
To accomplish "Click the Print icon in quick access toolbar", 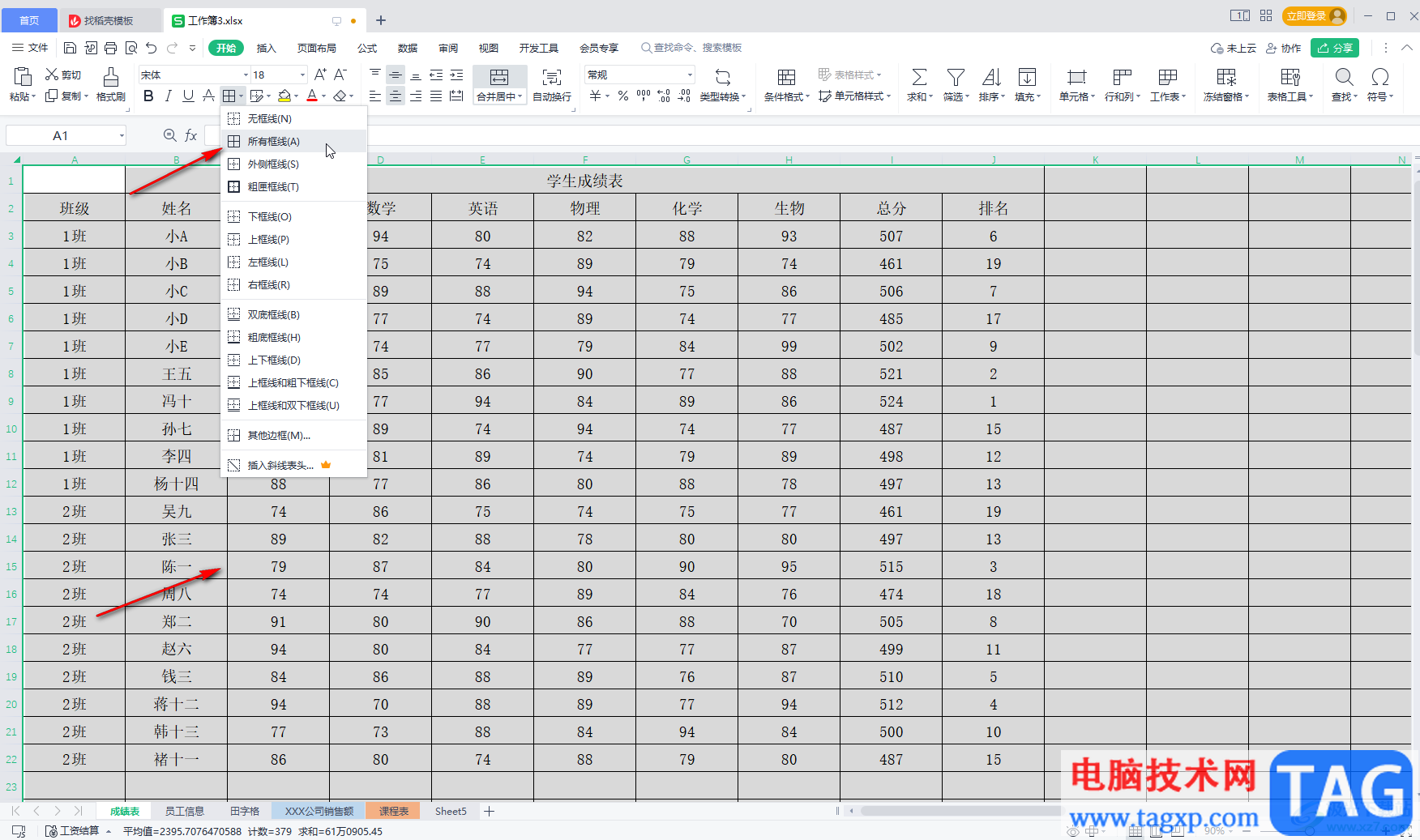I will pos(111,48).
